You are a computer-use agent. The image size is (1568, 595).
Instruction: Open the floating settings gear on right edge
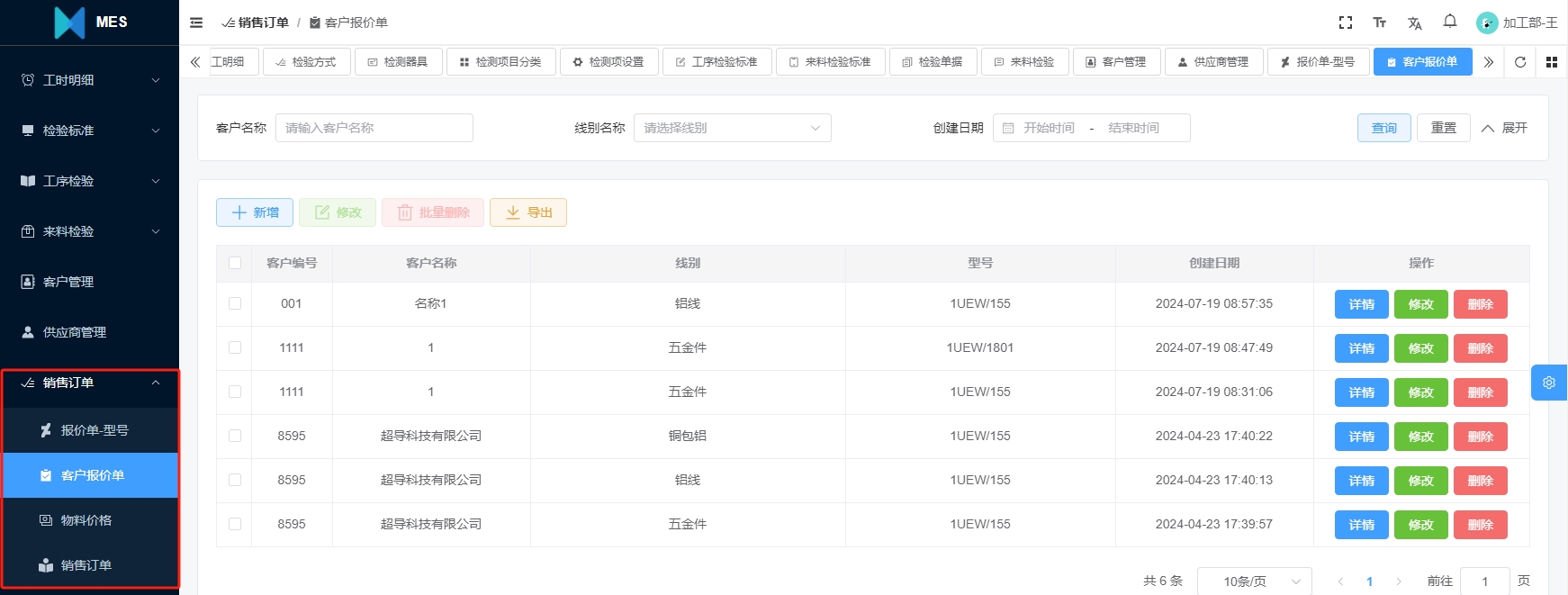pyautogui.click(x=1549, y=383)
